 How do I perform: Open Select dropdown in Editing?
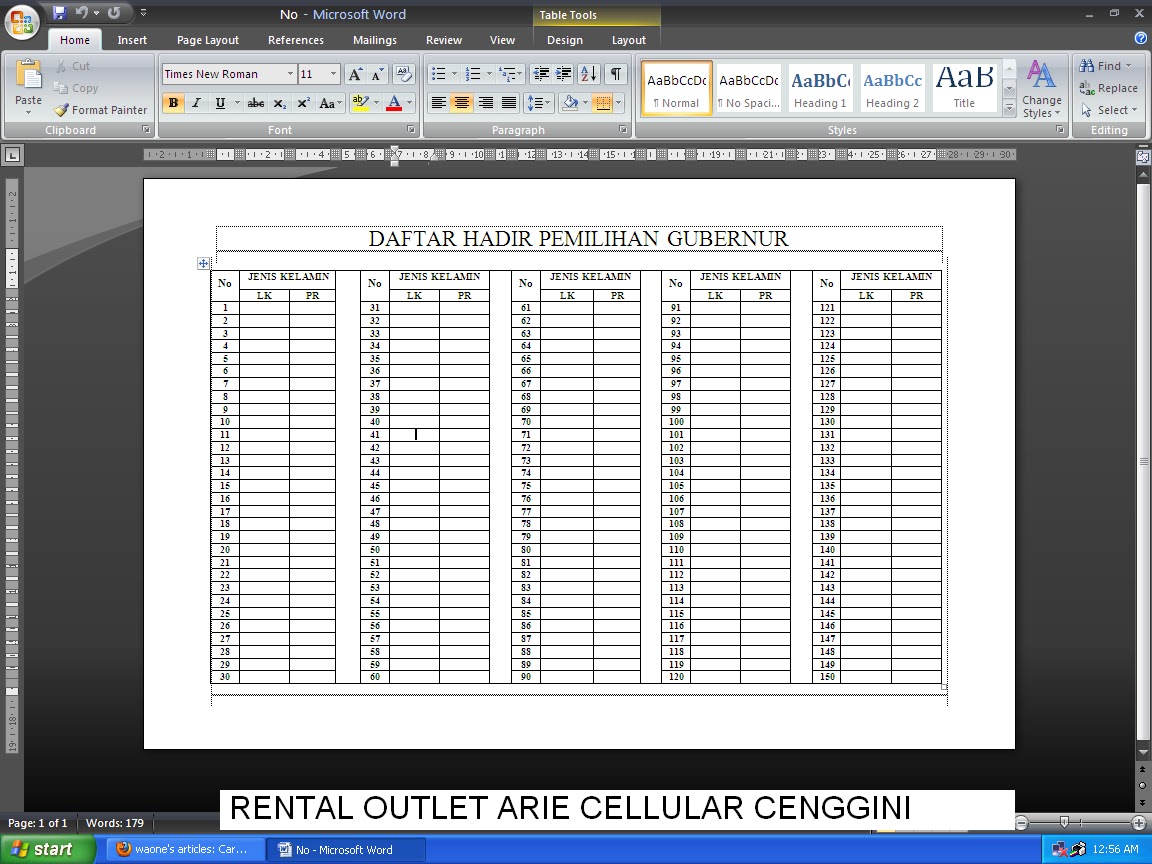(1109, 110)
